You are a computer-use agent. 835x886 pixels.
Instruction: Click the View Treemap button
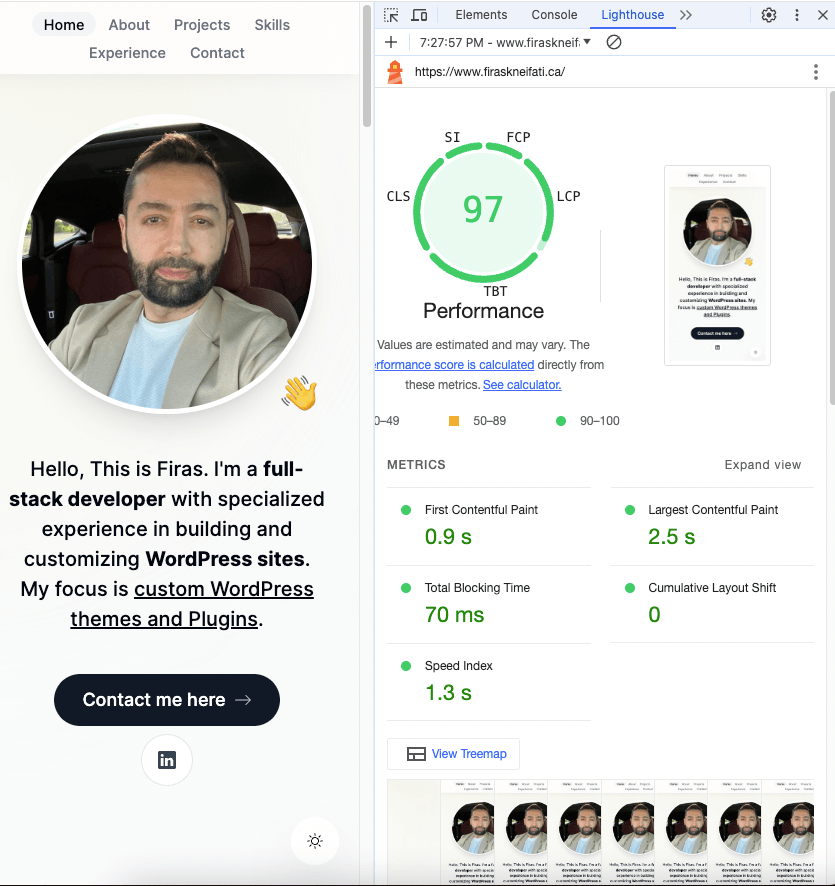coord(453,754)
